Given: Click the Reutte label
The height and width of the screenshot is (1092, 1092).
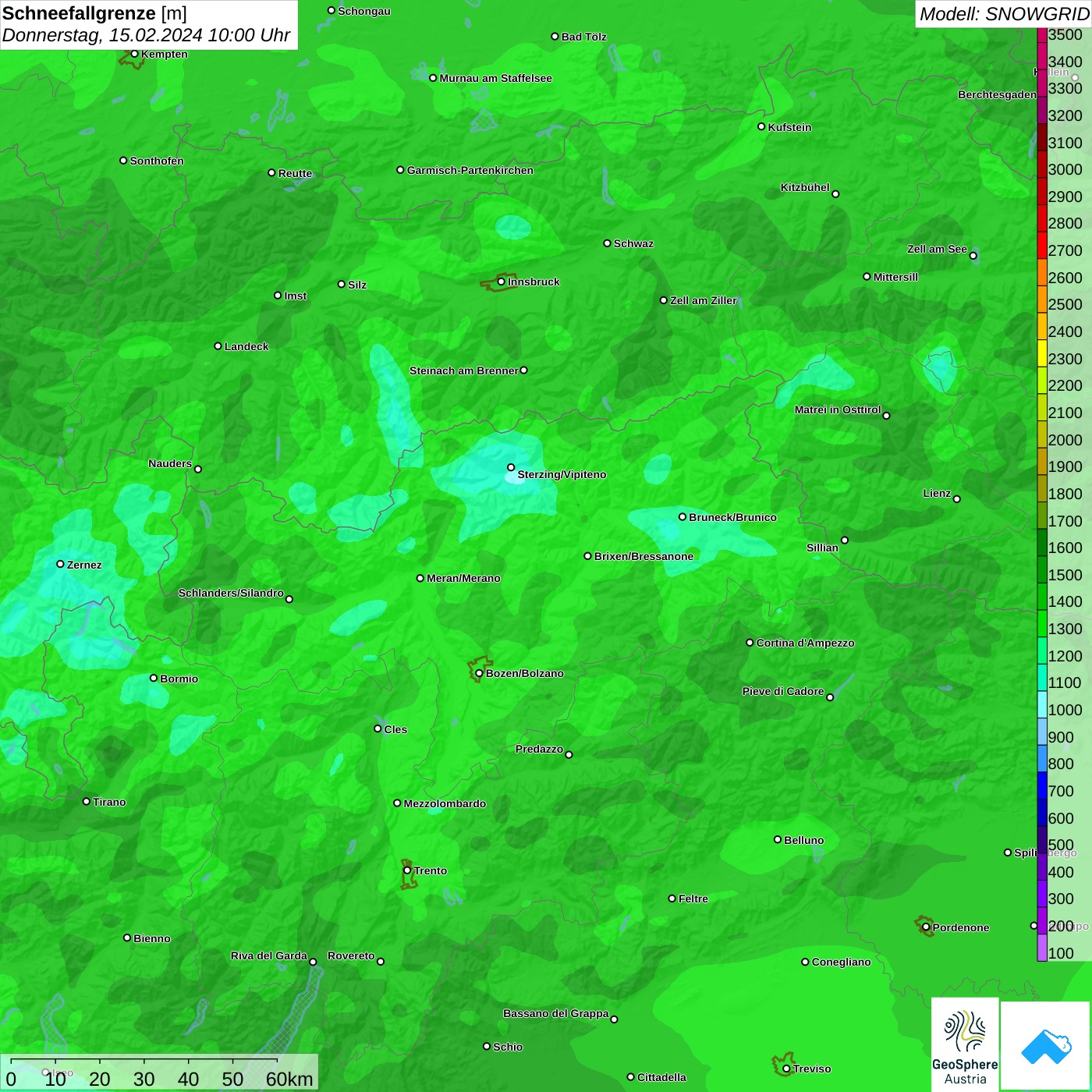Looking at the screenshot, I should (295, 173).
